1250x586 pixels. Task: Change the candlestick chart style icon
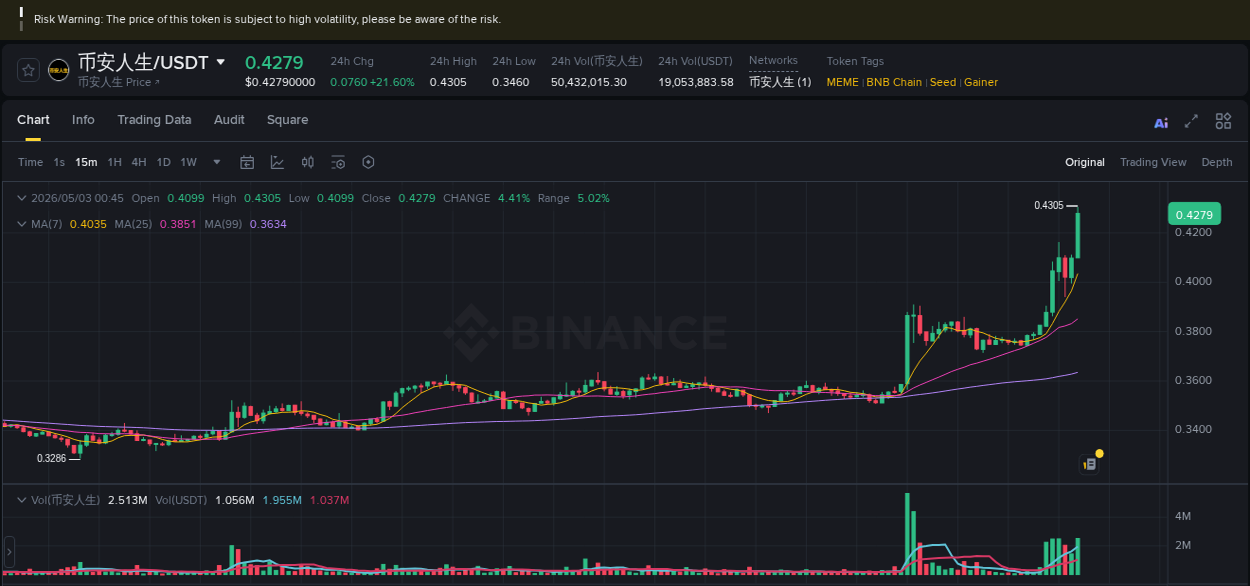pos(308,162)
